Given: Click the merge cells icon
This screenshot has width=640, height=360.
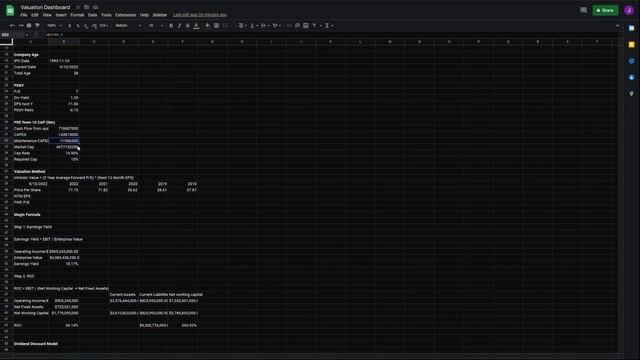Looking at the screenshot, I should [x=225, y=26].
